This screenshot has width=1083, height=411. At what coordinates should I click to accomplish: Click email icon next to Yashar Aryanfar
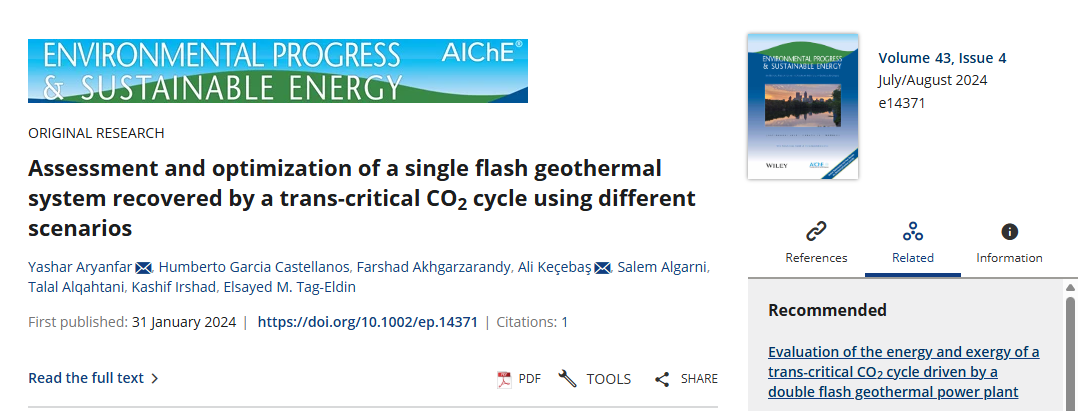pos(143,266)
